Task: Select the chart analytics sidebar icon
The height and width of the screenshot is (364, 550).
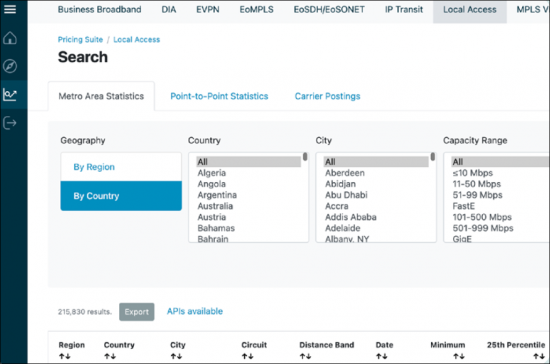Action: click(10, 94)
